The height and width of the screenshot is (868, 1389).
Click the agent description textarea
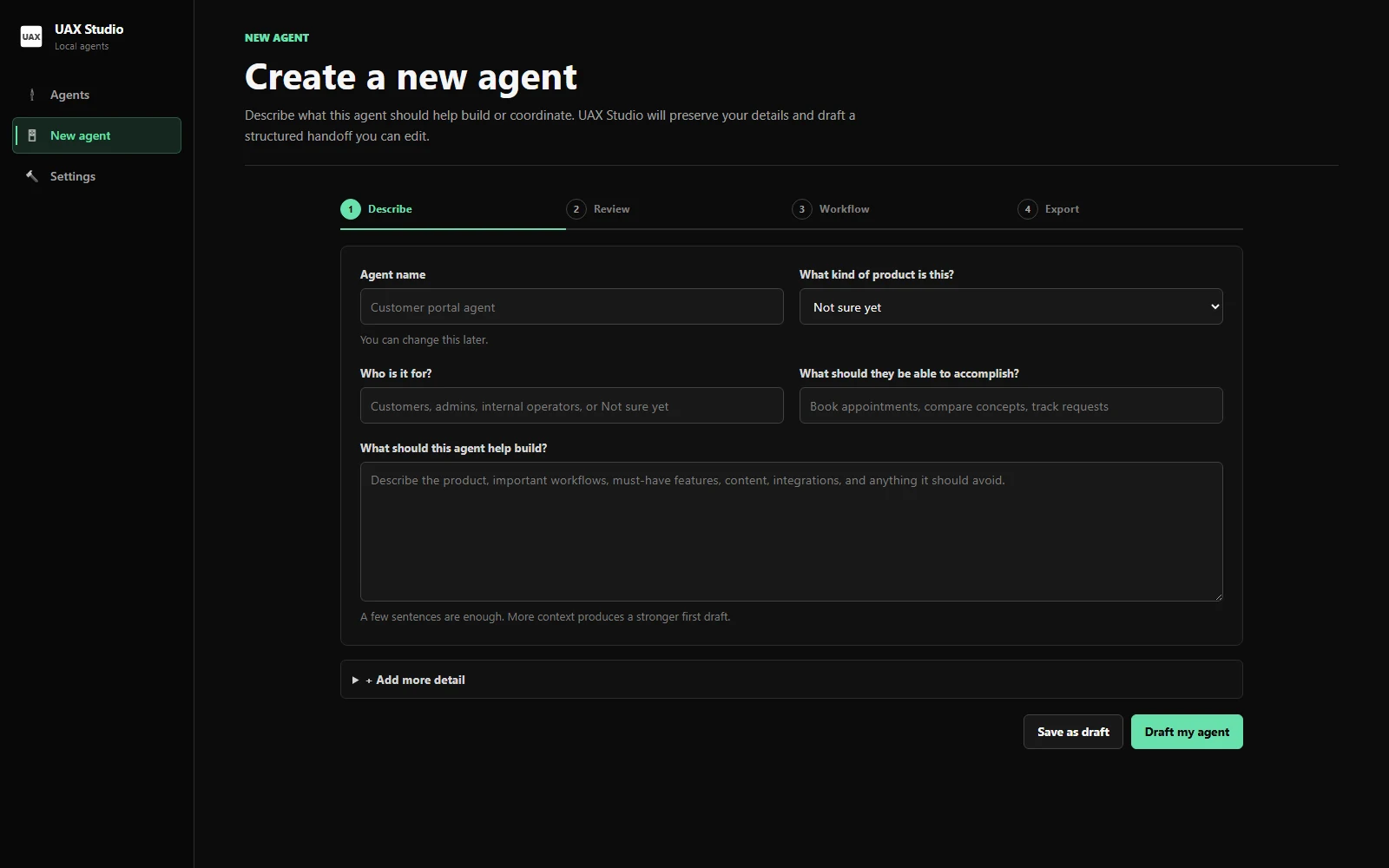tap(792, 531)
